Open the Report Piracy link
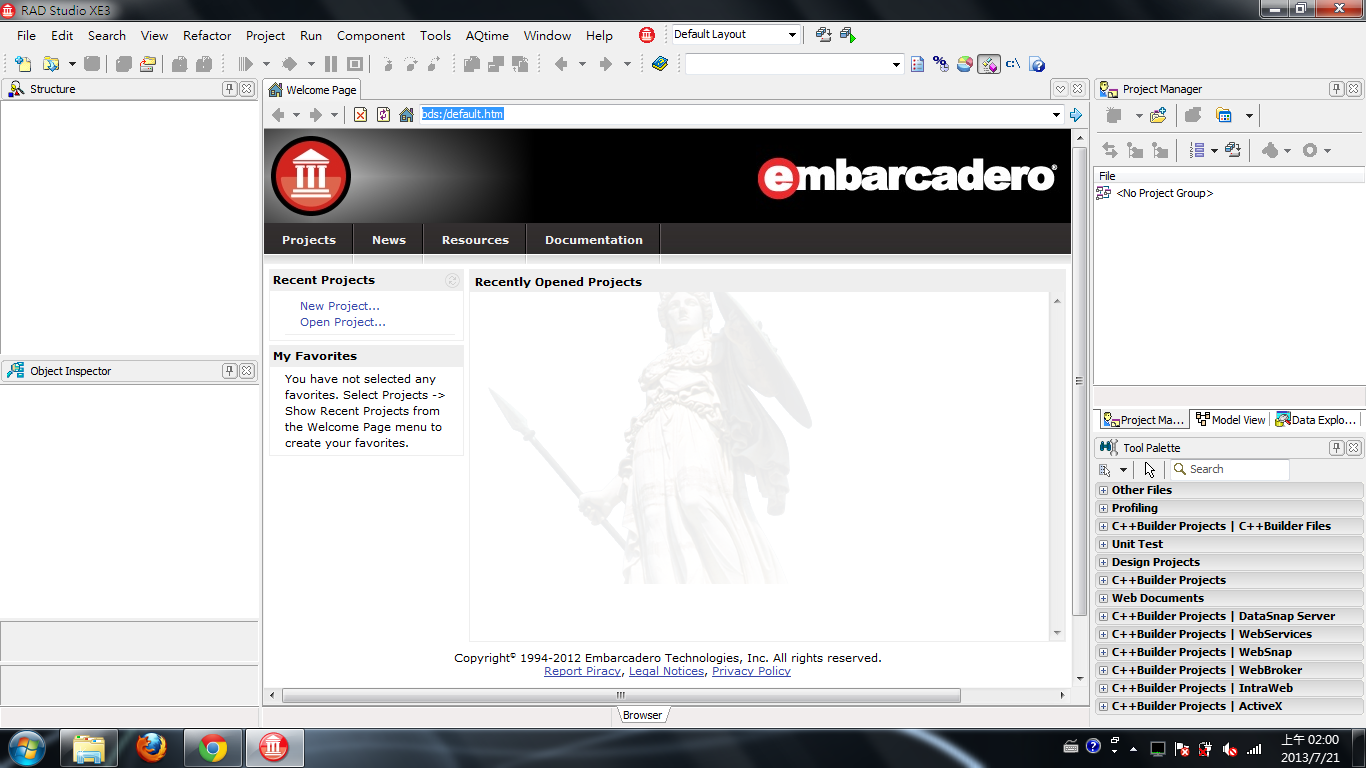 (583, 671)
